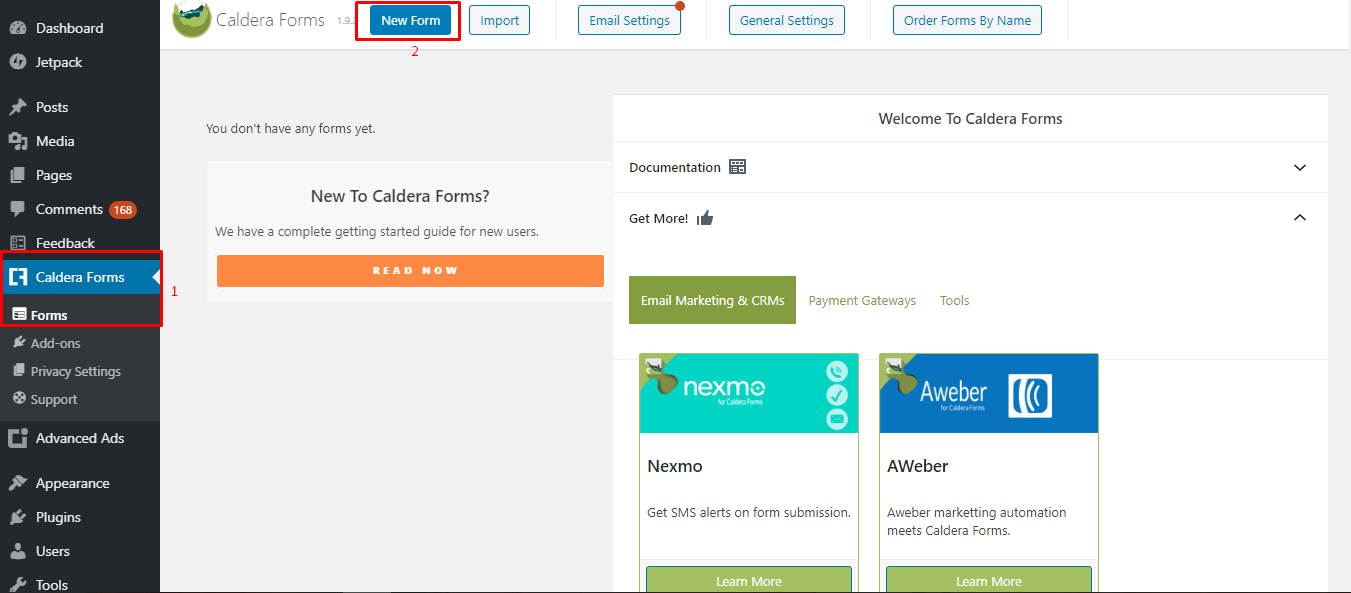Click "You don't have any forms yet." text

pos(290,128)
